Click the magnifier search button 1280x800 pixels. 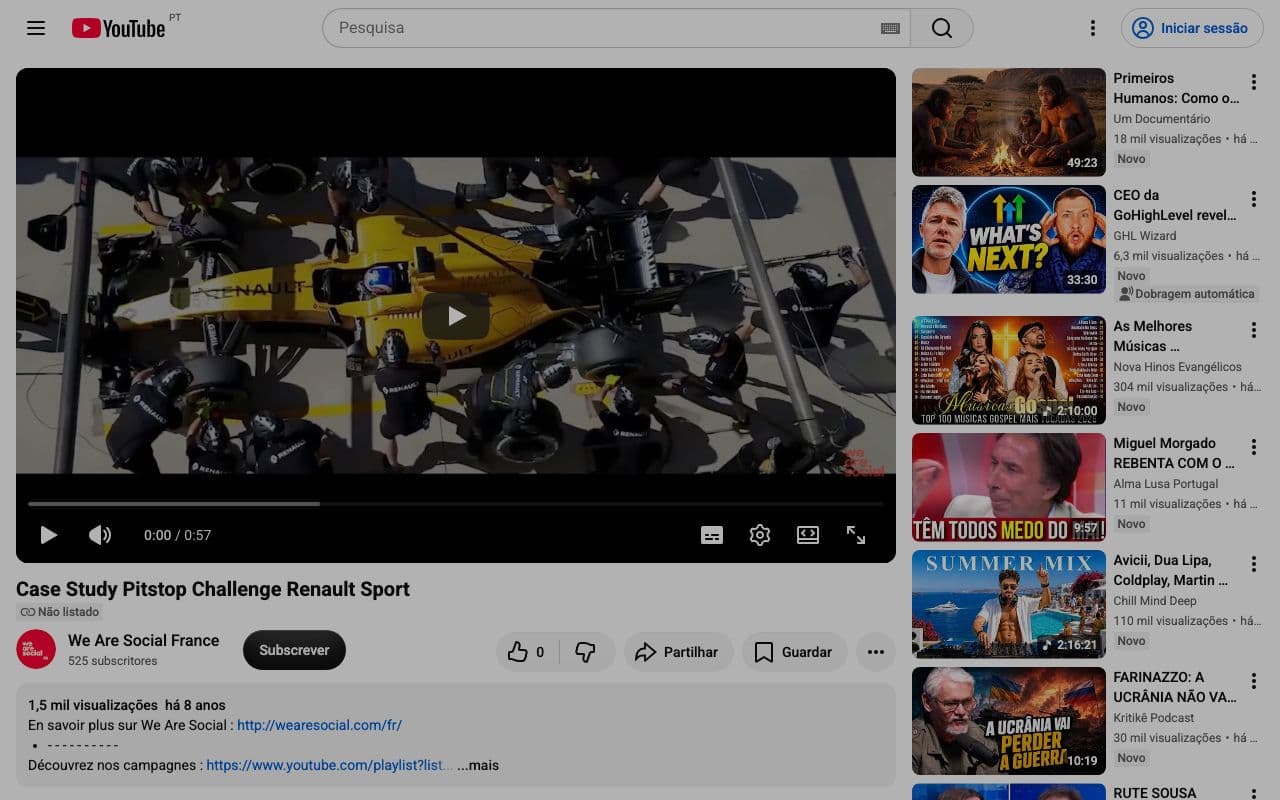pos(942,28)
